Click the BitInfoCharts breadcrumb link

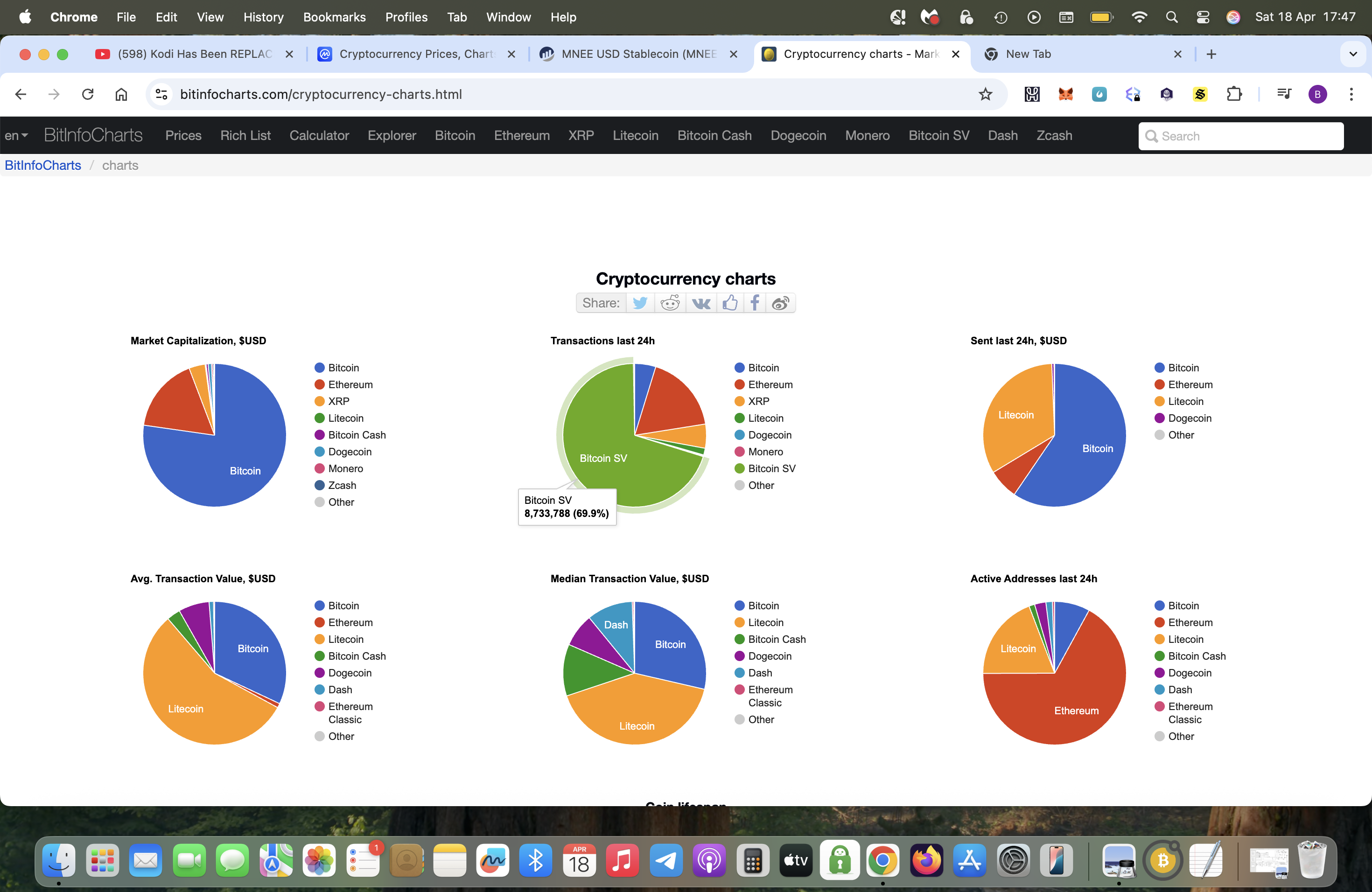(42, 165)
